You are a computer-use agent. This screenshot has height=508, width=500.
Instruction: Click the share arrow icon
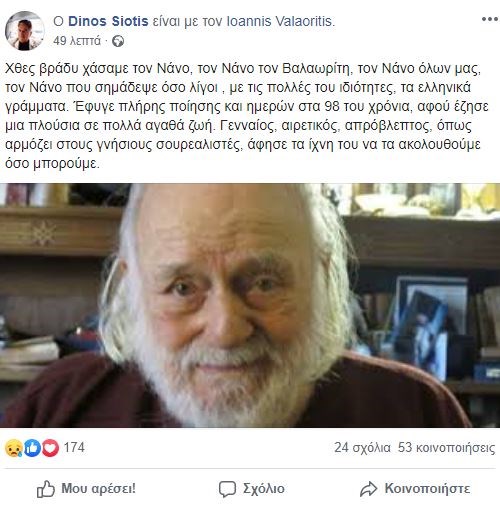click(x=368, y=489)
